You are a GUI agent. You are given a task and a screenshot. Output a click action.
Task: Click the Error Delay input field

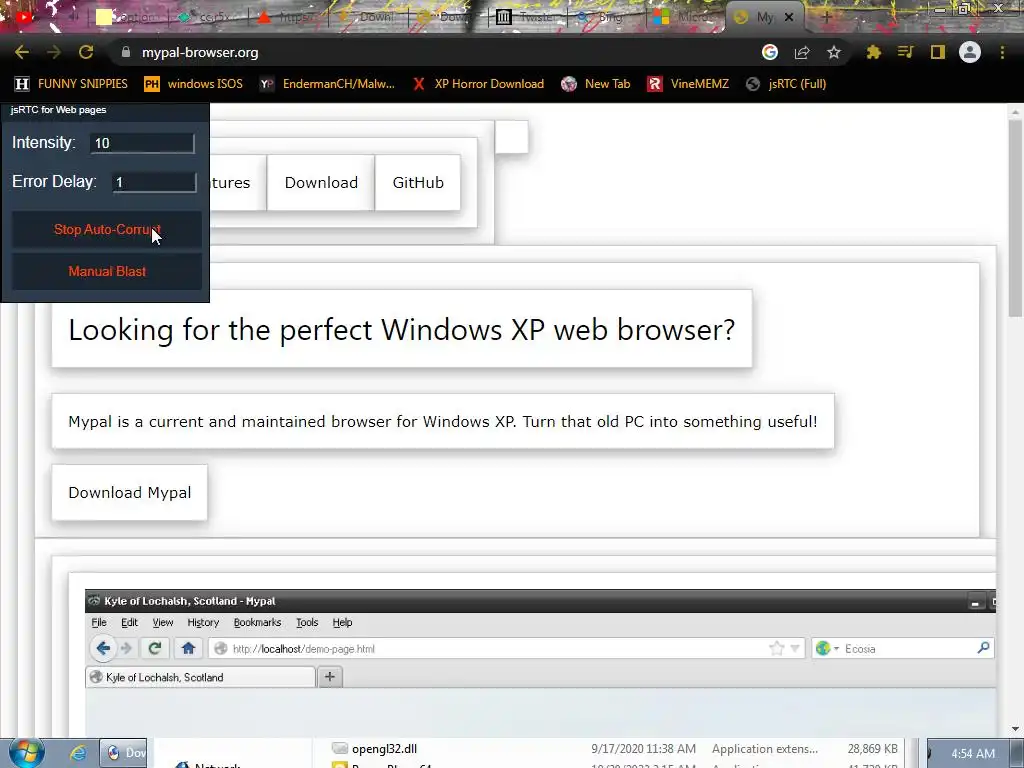[154, 182]
